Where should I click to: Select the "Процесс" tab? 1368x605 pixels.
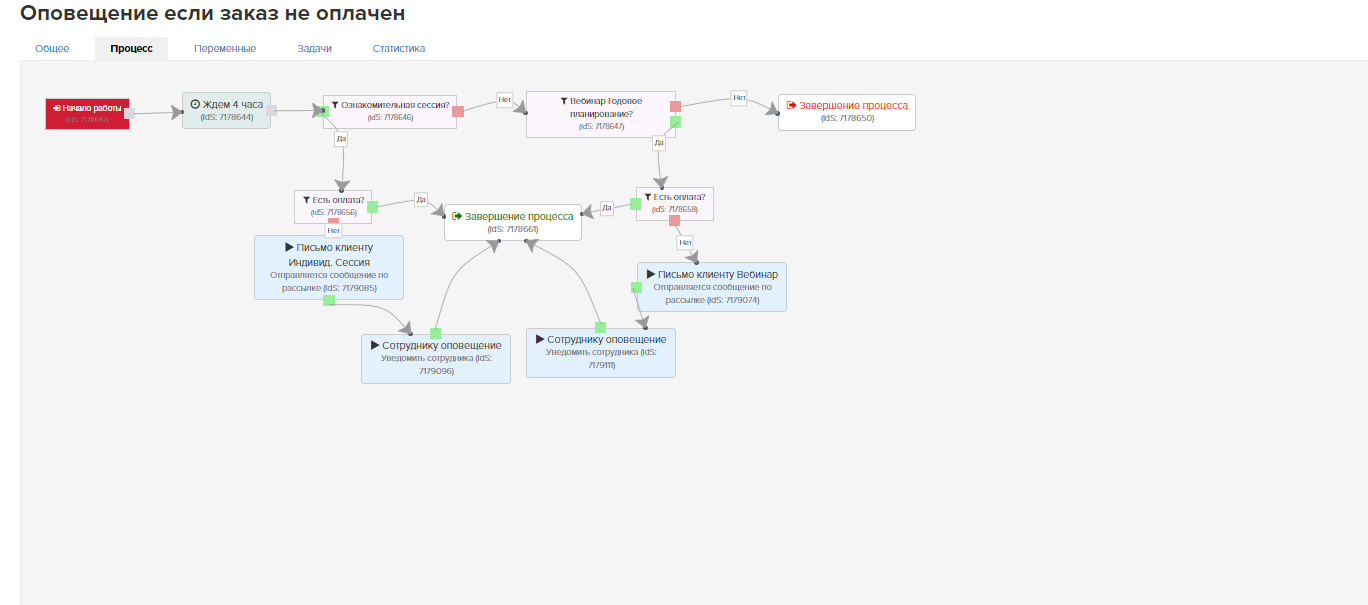[131, 48]
